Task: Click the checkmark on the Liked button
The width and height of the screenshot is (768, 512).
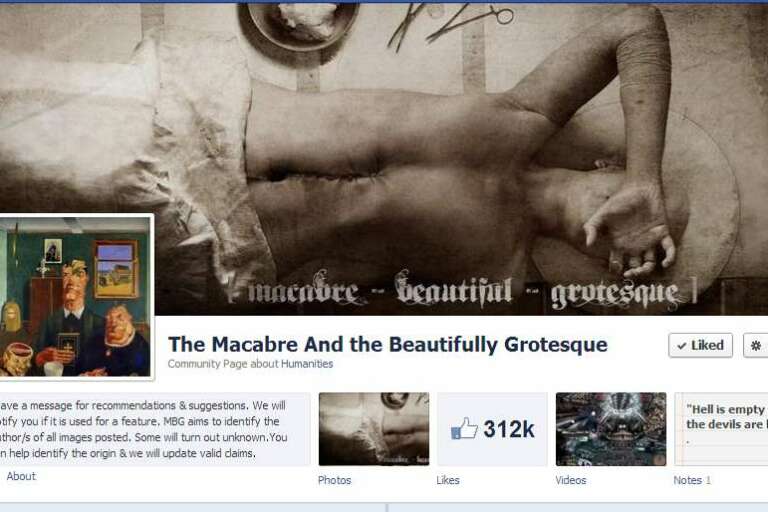Action: pos(681,346)
